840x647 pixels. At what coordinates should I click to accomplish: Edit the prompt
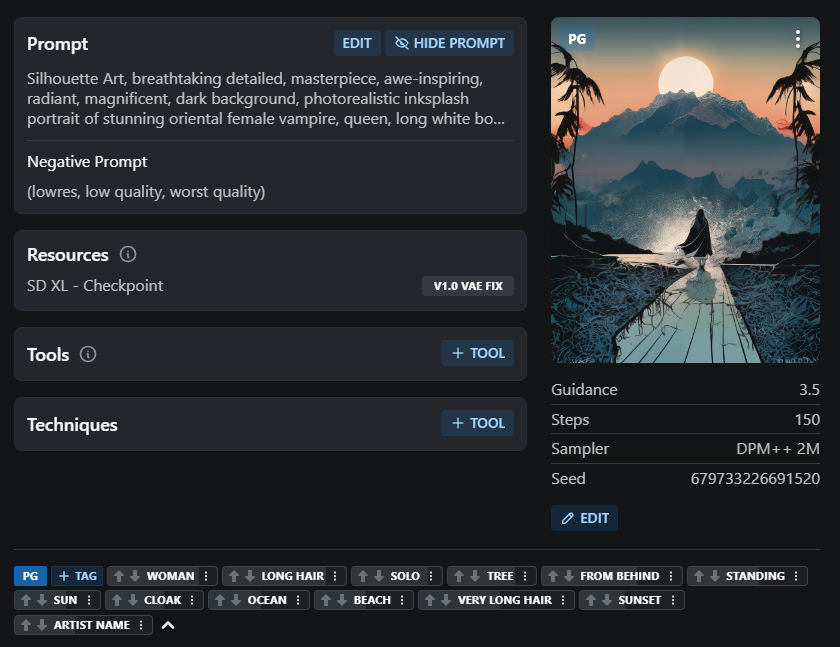click(357, 43)
